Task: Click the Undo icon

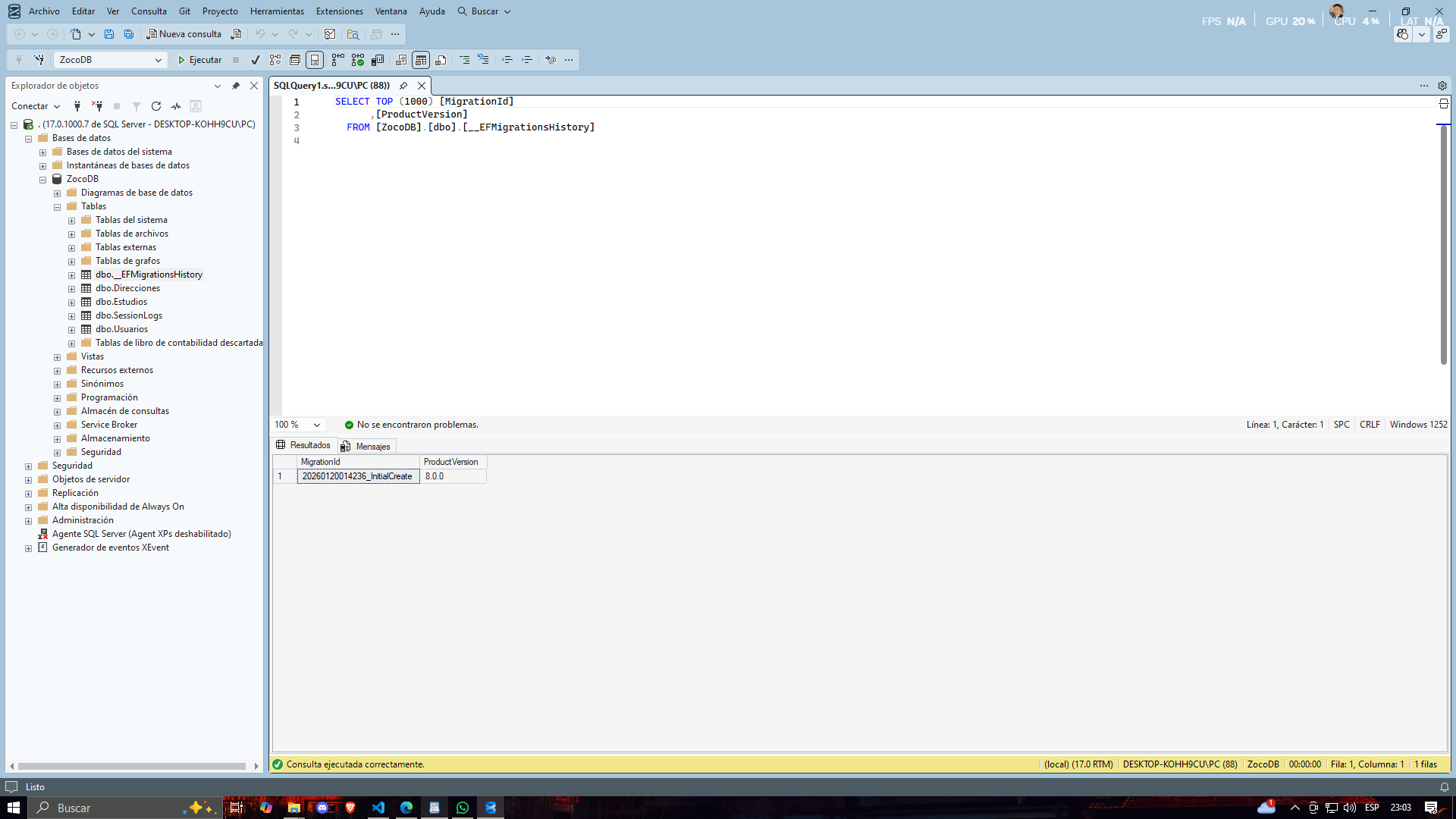Action: click(260, 34)
